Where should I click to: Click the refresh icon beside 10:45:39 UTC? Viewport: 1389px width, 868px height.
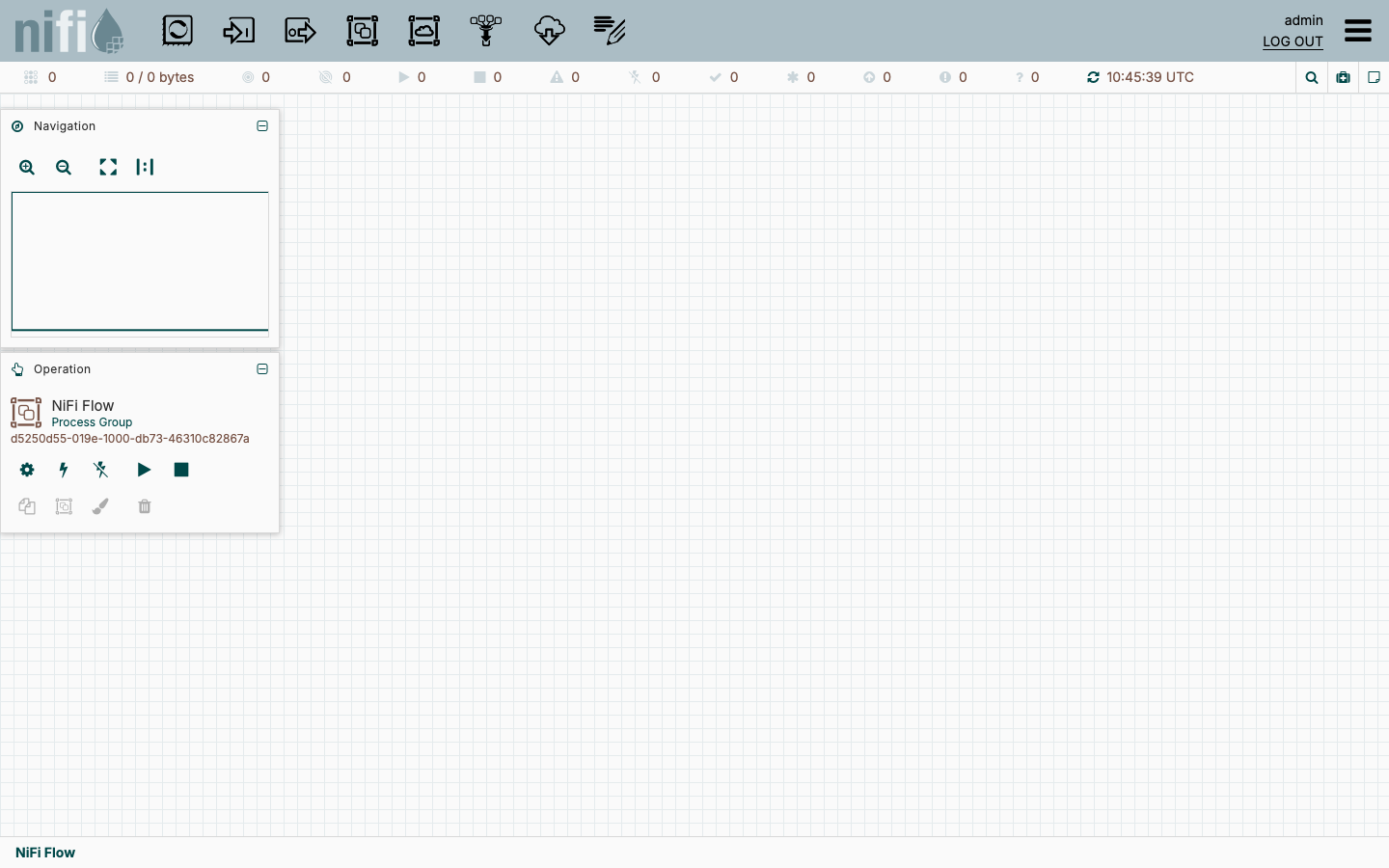click(1093, 77)
